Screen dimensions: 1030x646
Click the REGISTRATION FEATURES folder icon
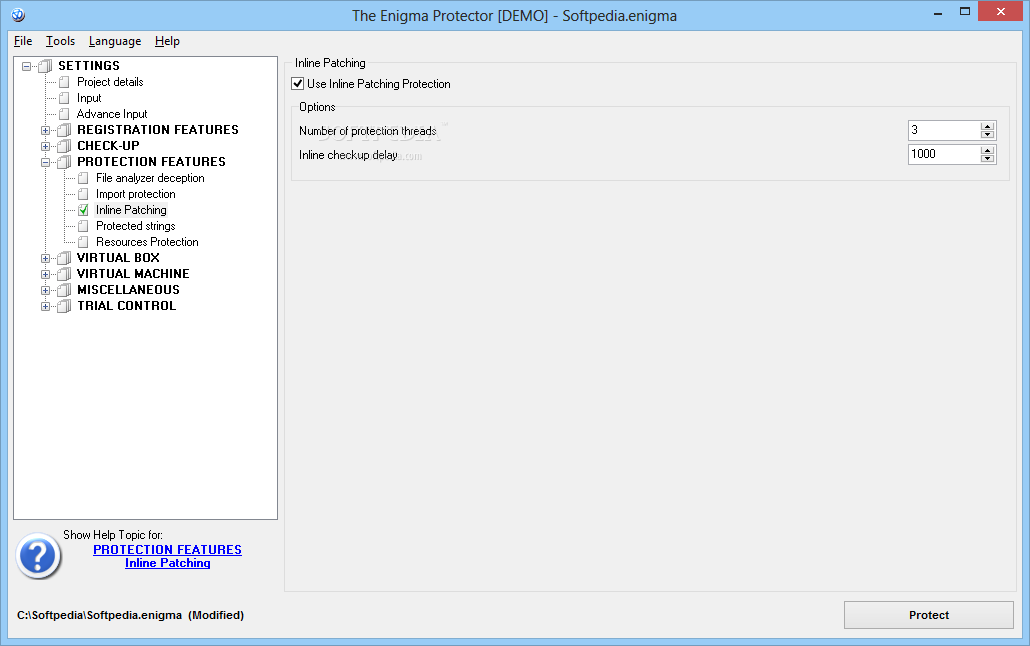[64, 129]
